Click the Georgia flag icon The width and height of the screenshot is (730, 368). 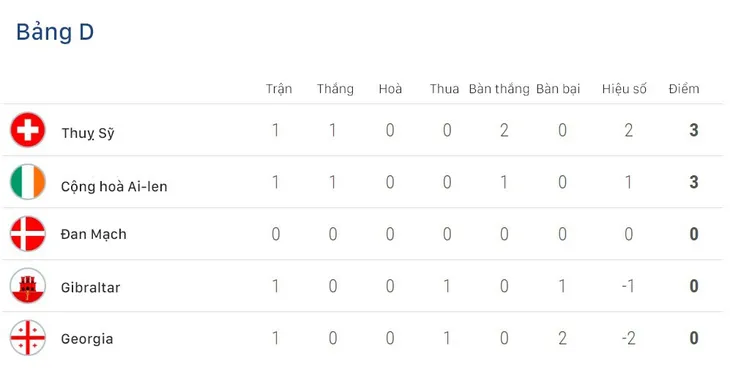point(28,338)
